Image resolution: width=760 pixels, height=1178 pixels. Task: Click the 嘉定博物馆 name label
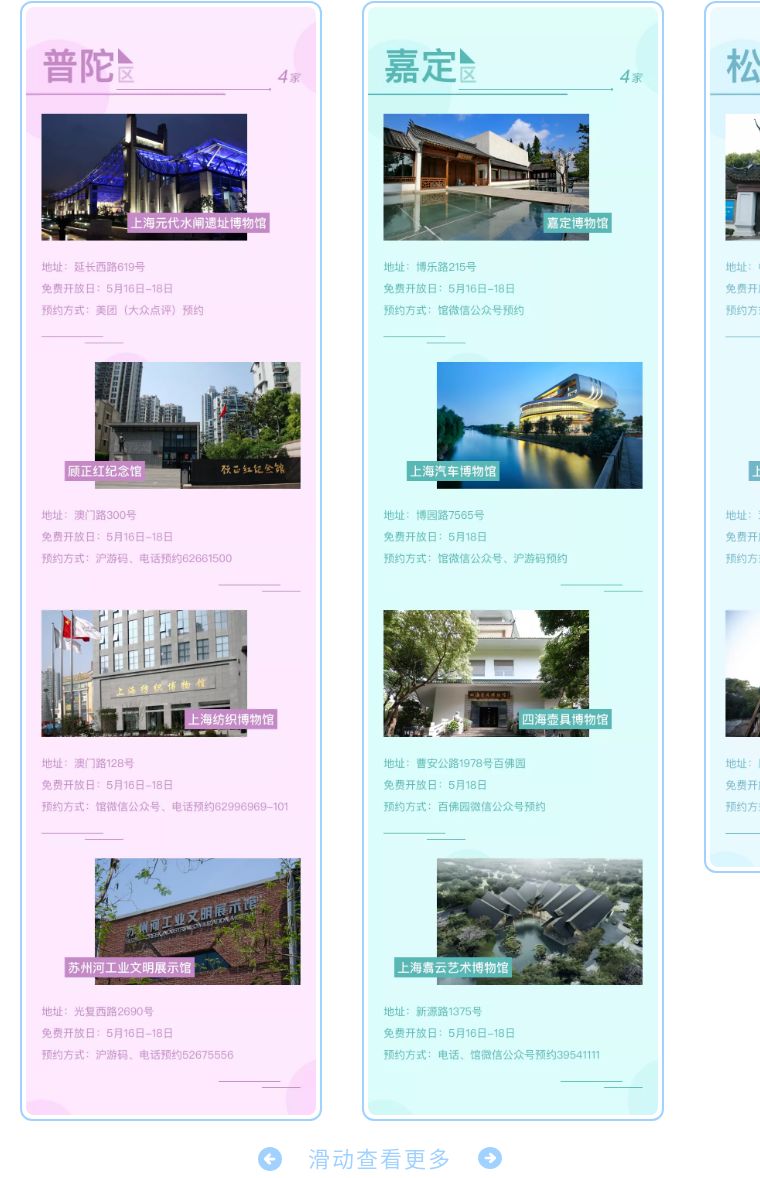click(x=578, y=223)
